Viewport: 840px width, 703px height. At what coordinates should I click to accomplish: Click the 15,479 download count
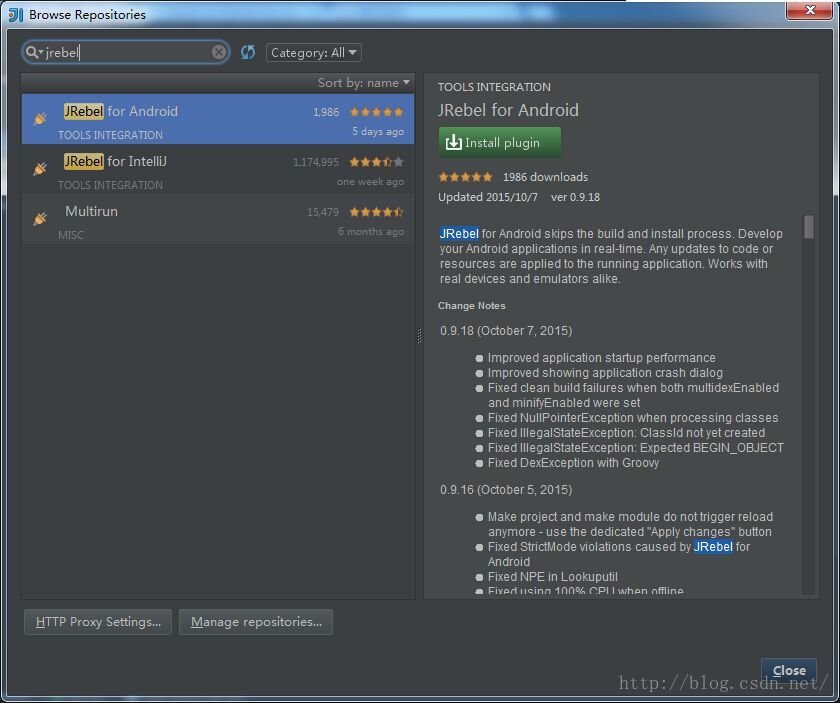coord(322,212)
